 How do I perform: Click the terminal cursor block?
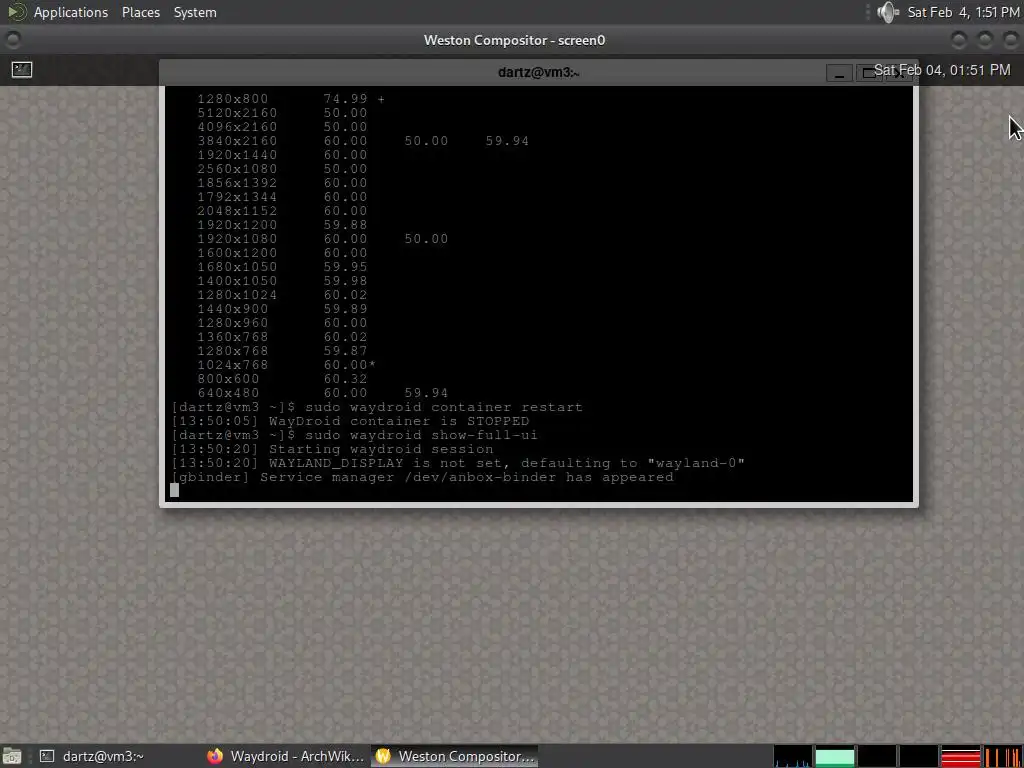174,490
